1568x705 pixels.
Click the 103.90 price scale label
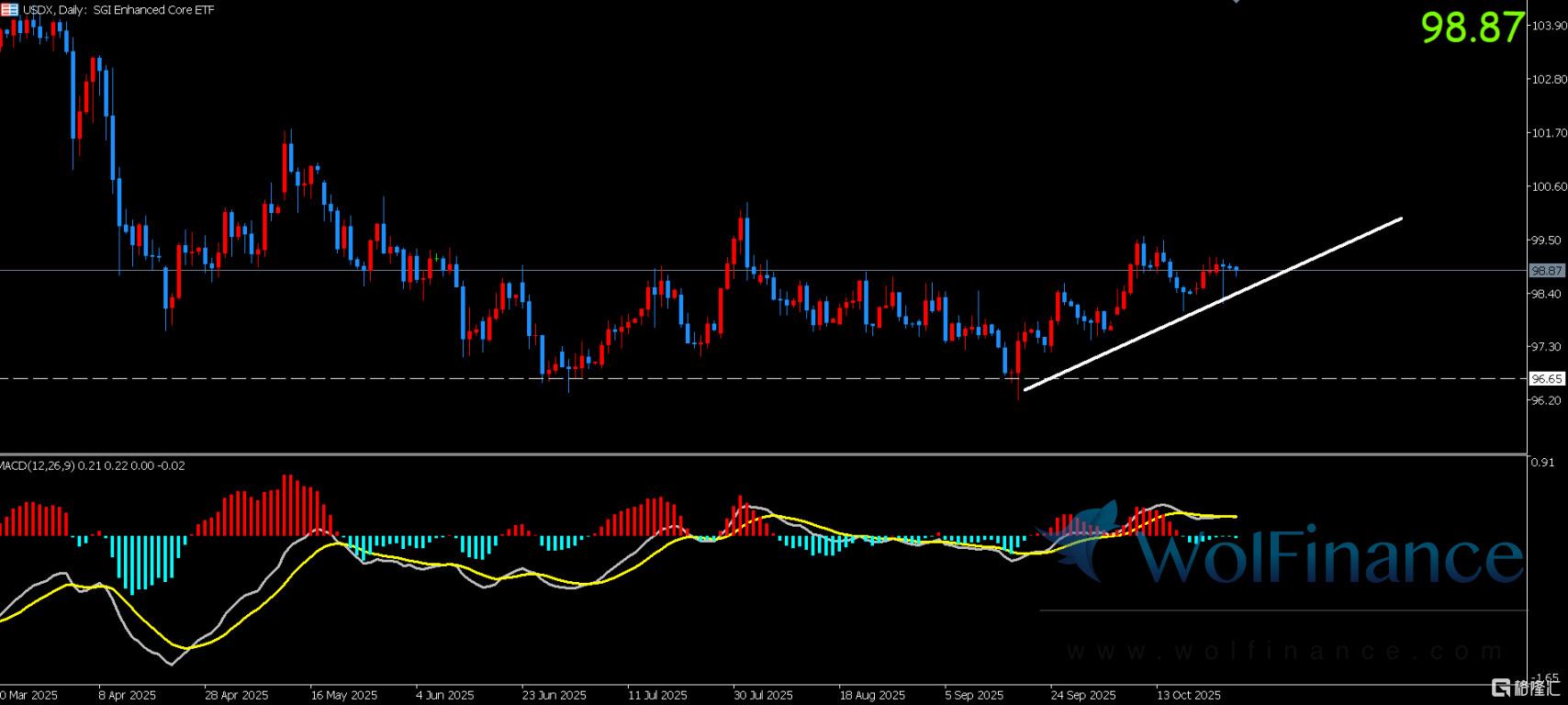pos(1549,26)
